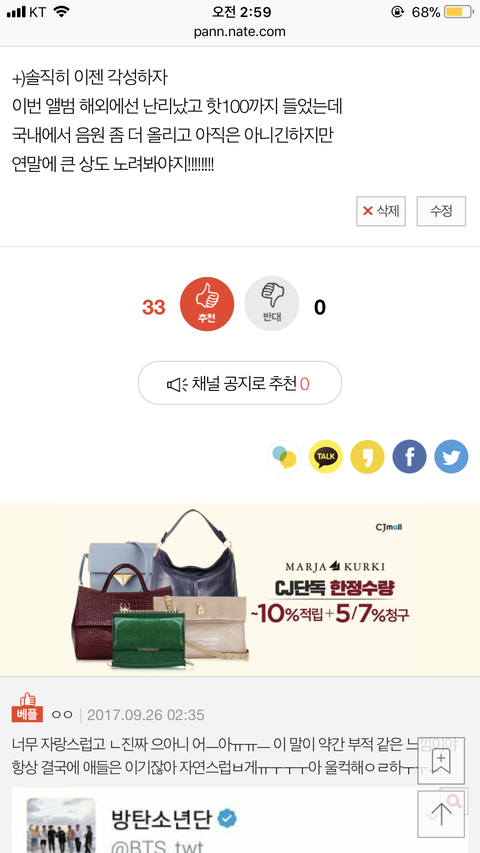This screenshot has width=480, height=853.
Task: Tap the pann.nate.com address bar
Action: [x=239, y=32]
